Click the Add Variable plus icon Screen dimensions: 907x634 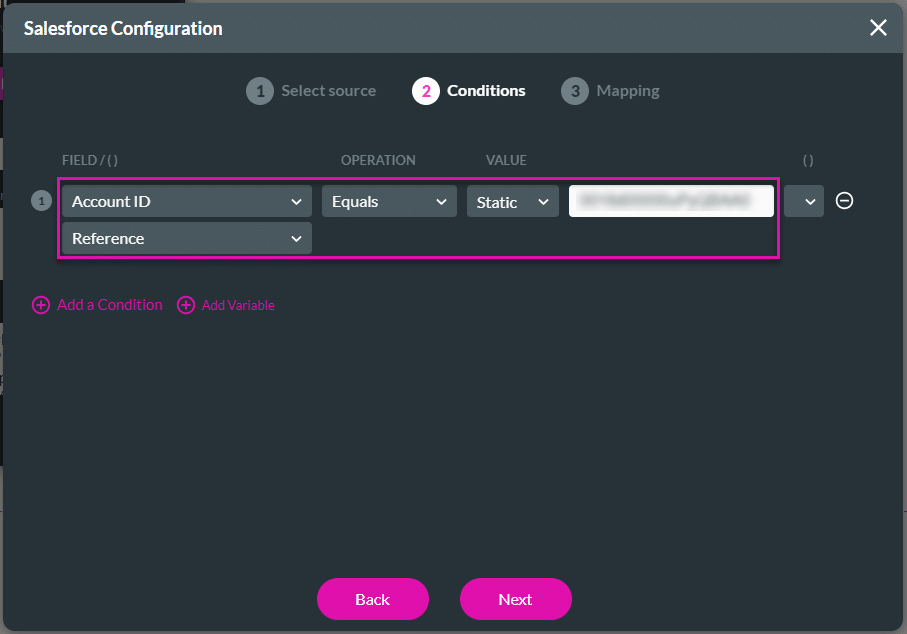186,305
